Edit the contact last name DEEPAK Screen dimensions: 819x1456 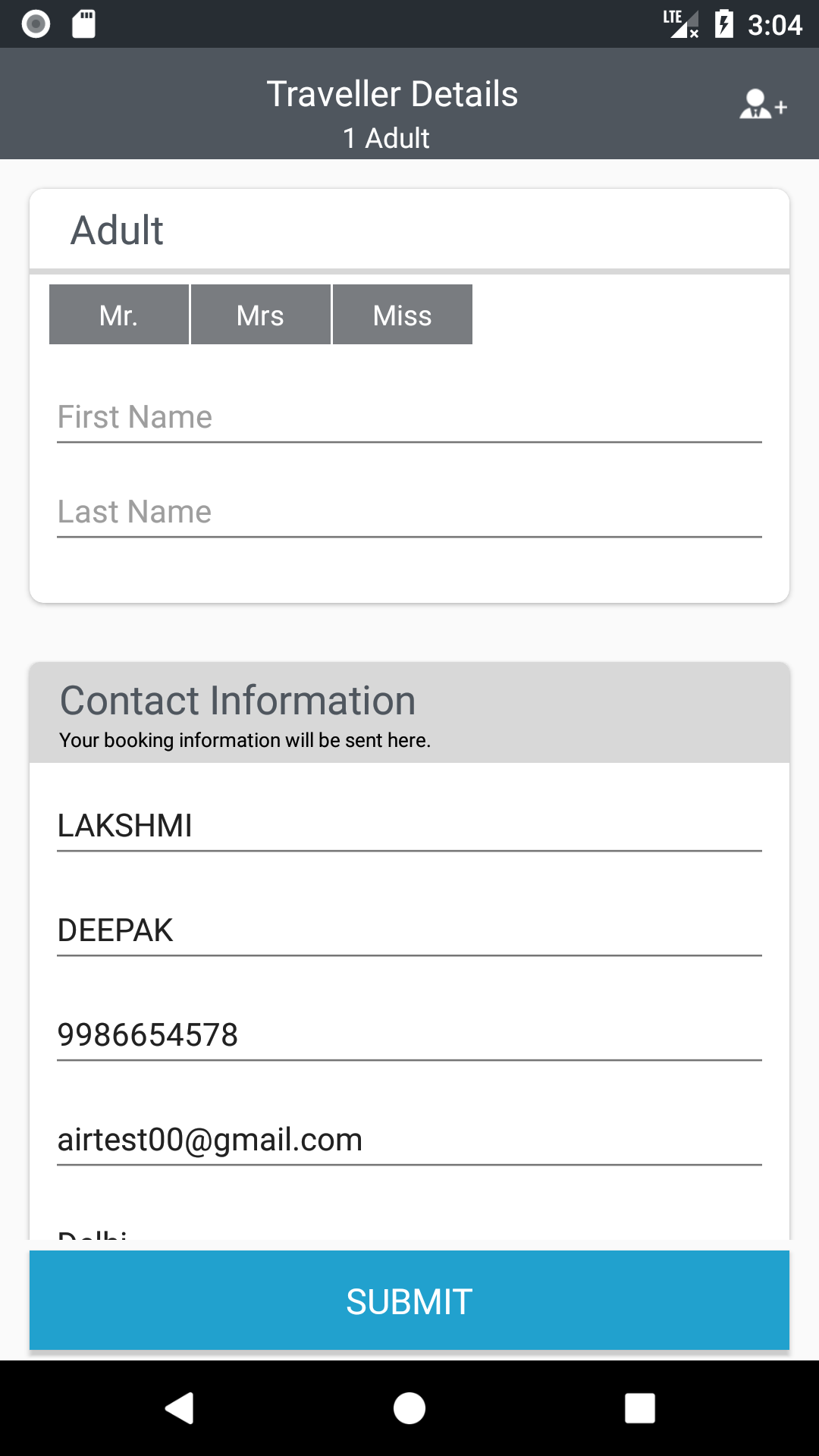click(x=409, y=930)
